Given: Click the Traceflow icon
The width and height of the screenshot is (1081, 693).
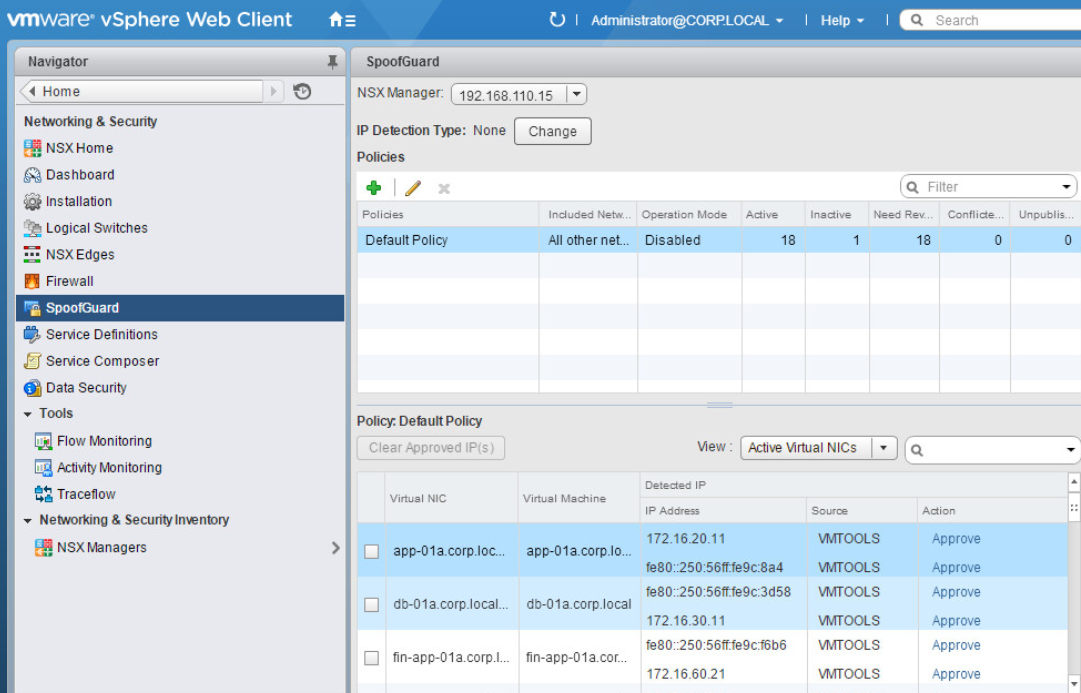Looking at the screenshot, I should click(43, 494).
